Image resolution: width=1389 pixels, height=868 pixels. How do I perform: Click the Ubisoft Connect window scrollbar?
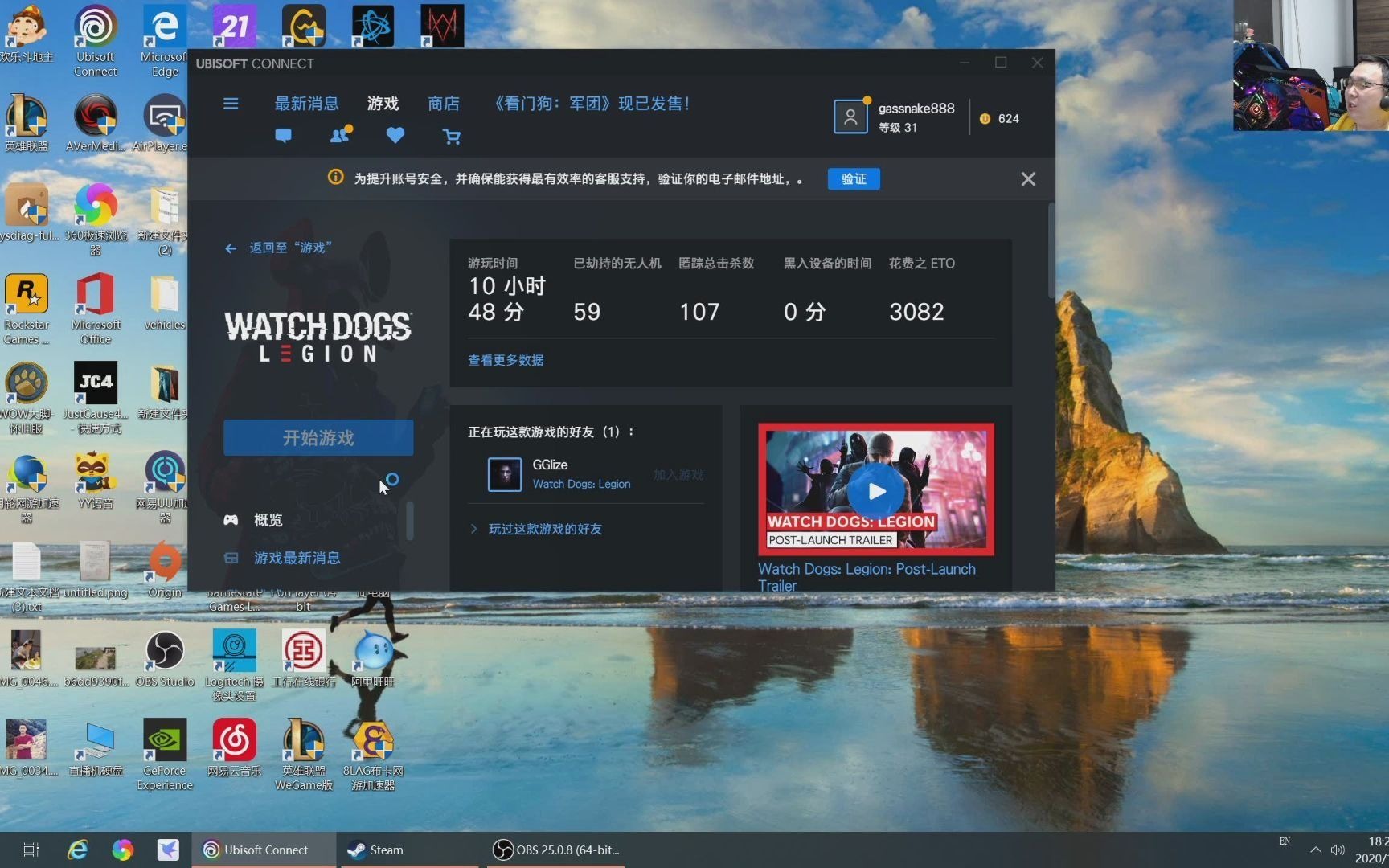[x=1051, y=251]
